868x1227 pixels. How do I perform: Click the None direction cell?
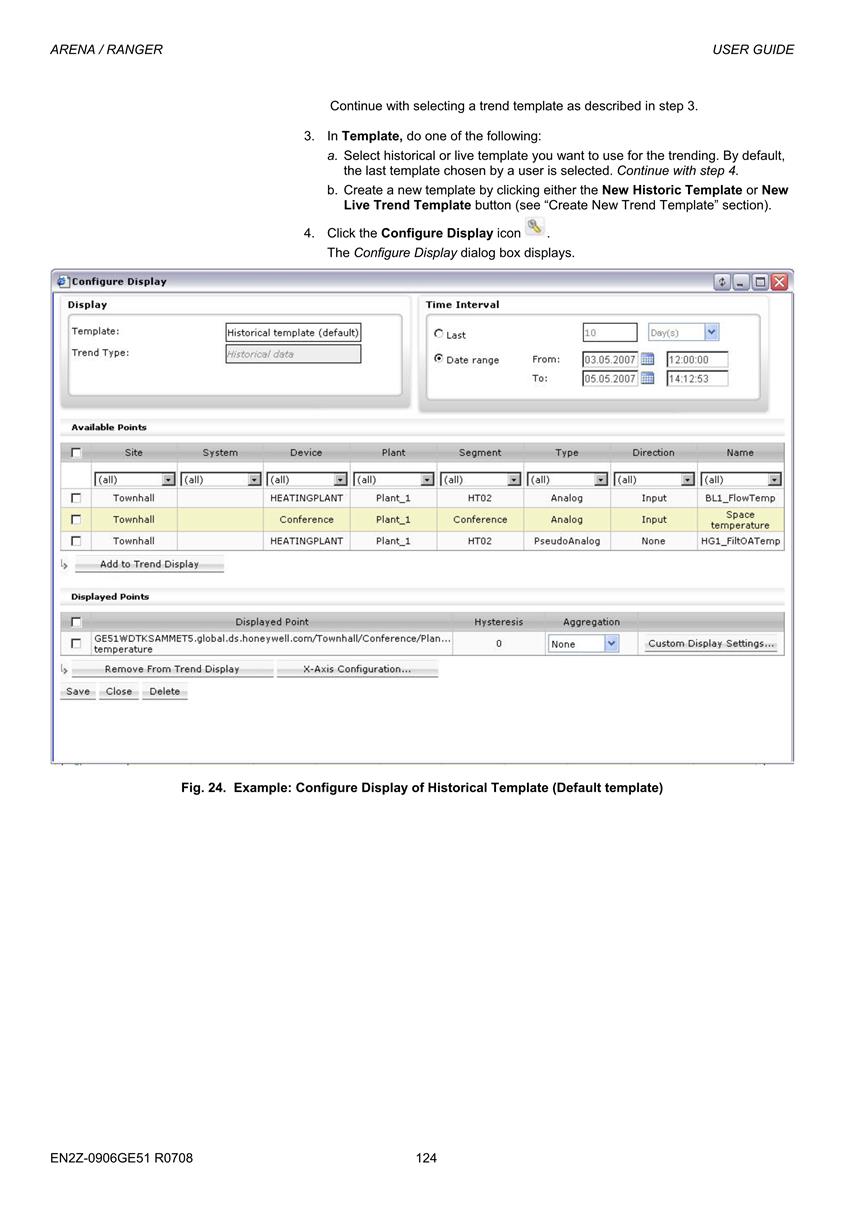[654, 541]
